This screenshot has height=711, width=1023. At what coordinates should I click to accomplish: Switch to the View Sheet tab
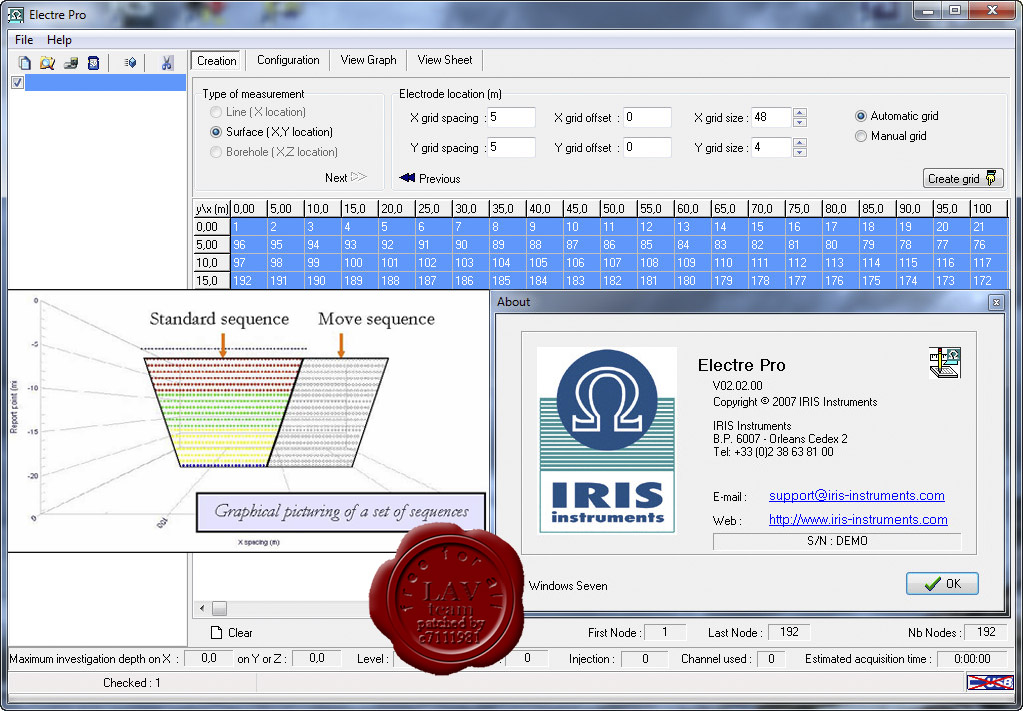pos(445,60)
